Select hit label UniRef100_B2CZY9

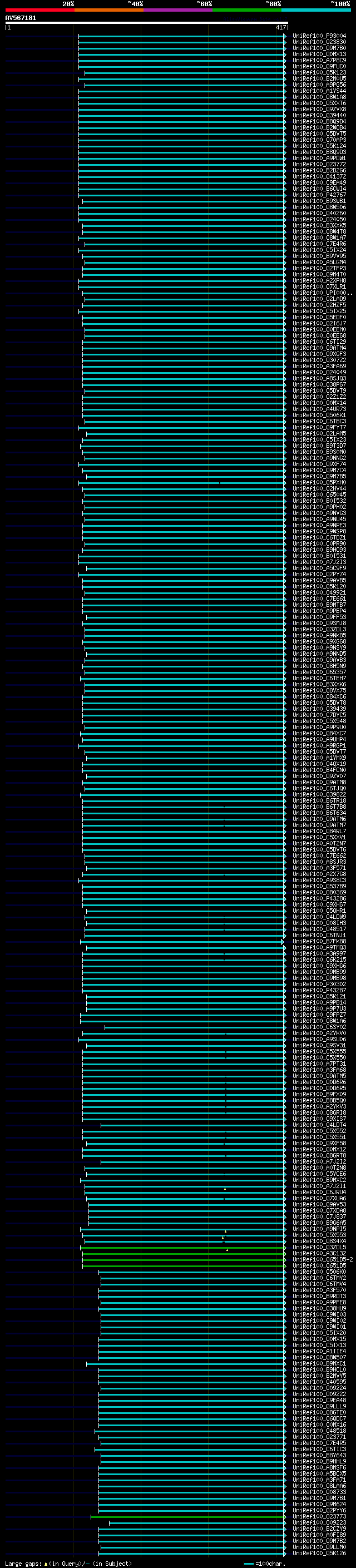point(319,1529)
